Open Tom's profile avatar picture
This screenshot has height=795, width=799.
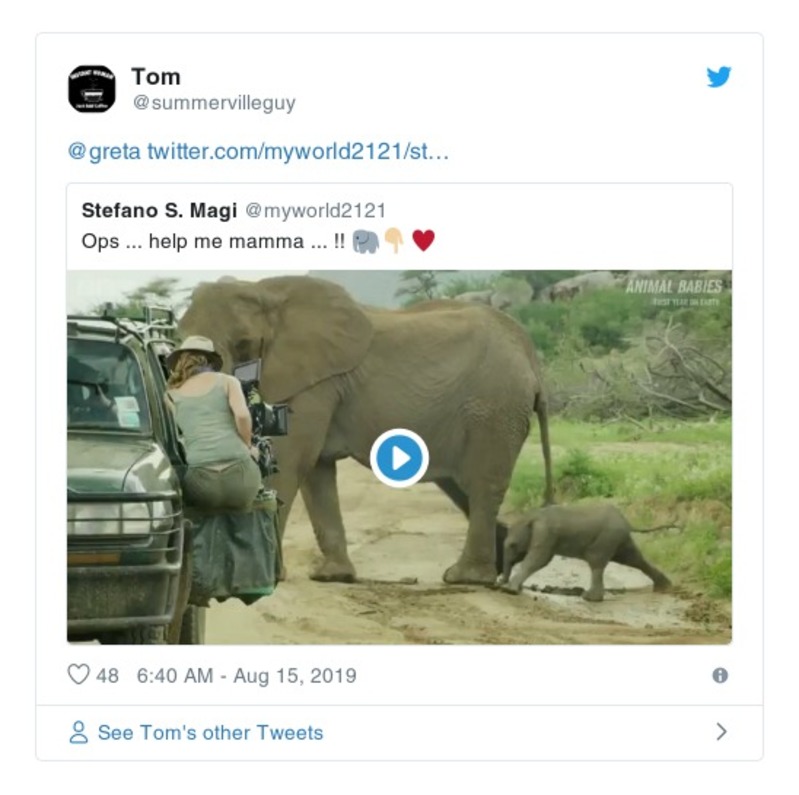[x=91, y=89]
